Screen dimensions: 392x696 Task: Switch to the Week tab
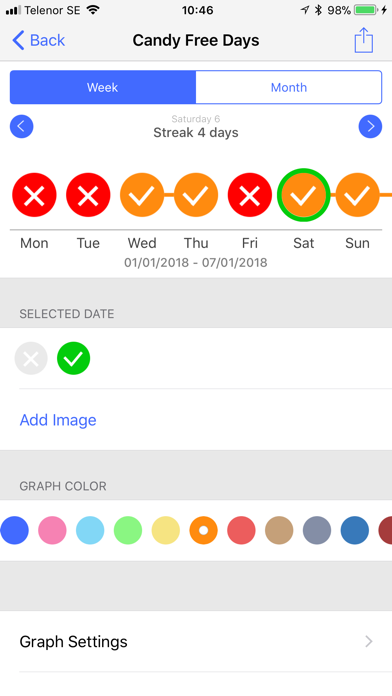[103, 87]
